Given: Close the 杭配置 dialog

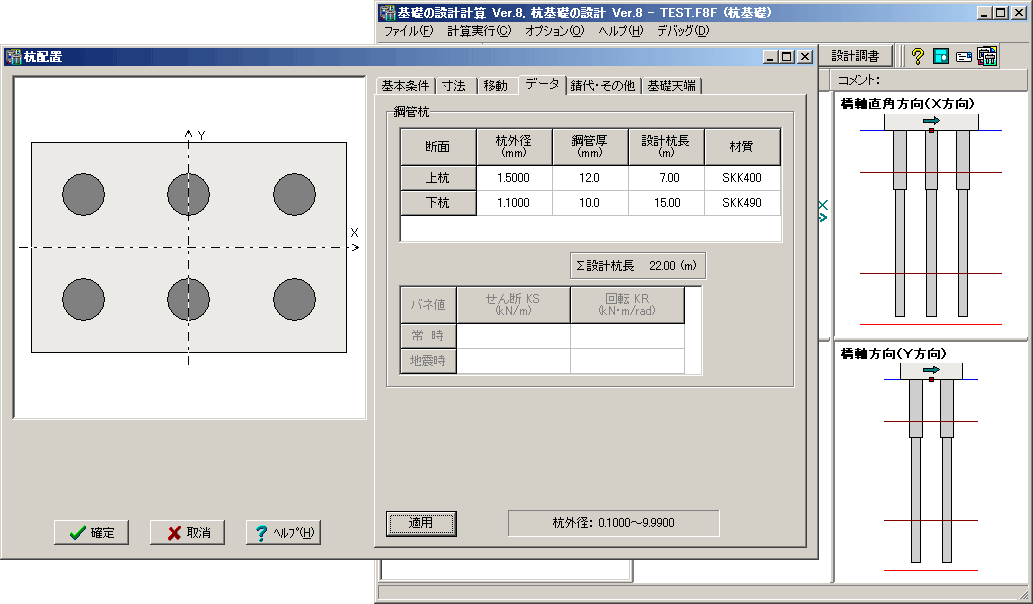Looking at the screenshot, I should coord(805,57).
